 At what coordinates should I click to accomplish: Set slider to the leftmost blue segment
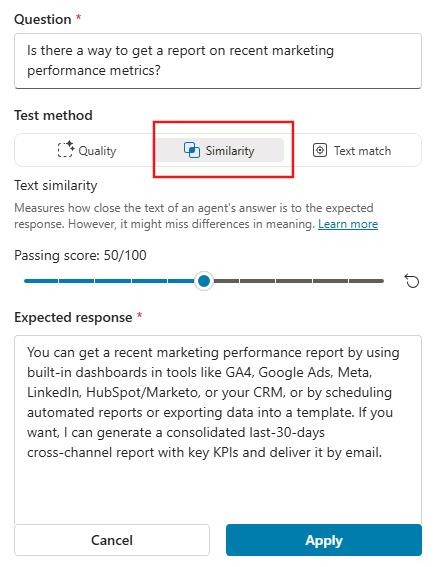click(41, 281)
